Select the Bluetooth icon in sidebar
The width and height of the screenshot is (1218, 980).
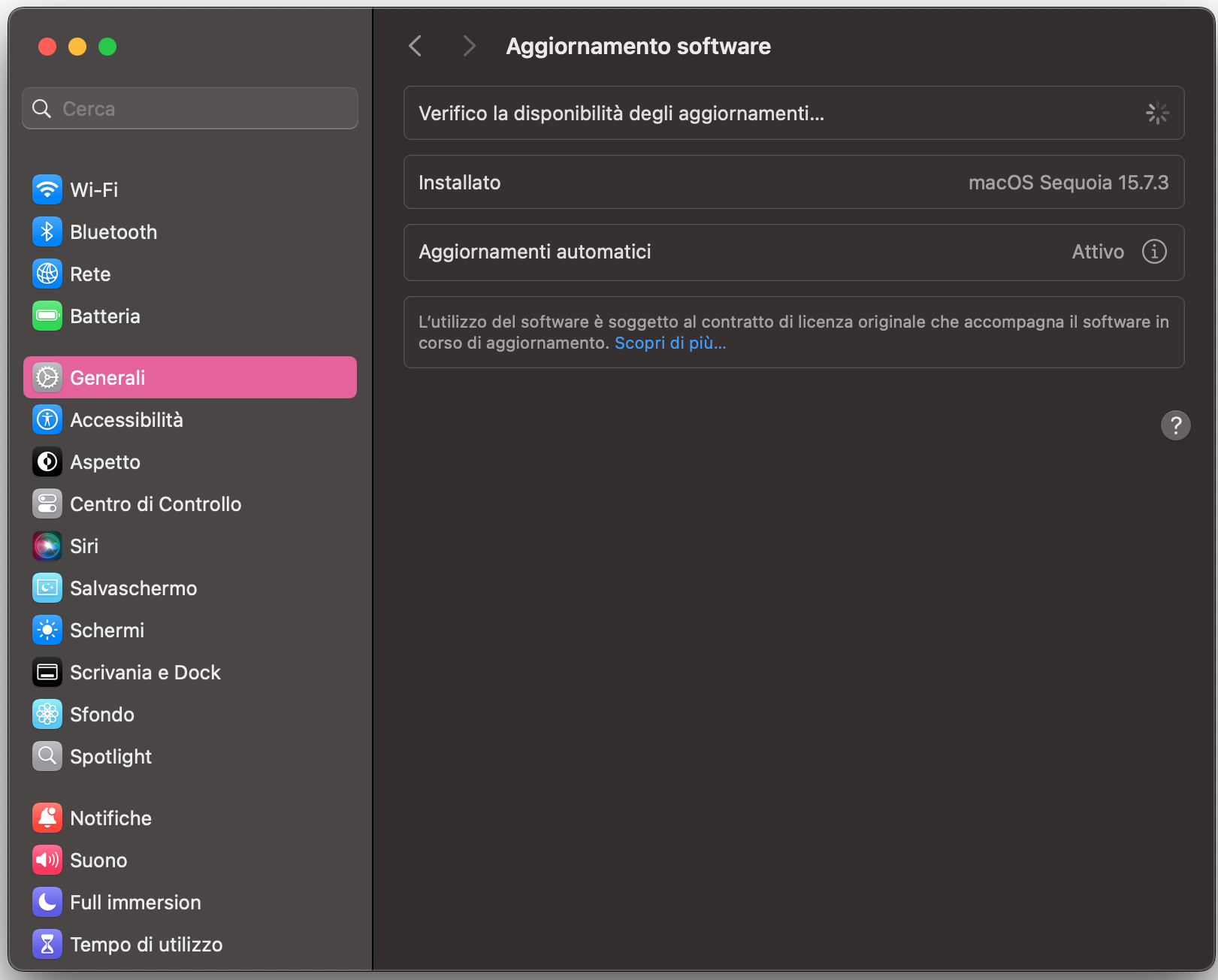pyautogui.click(x=47, y=231)
